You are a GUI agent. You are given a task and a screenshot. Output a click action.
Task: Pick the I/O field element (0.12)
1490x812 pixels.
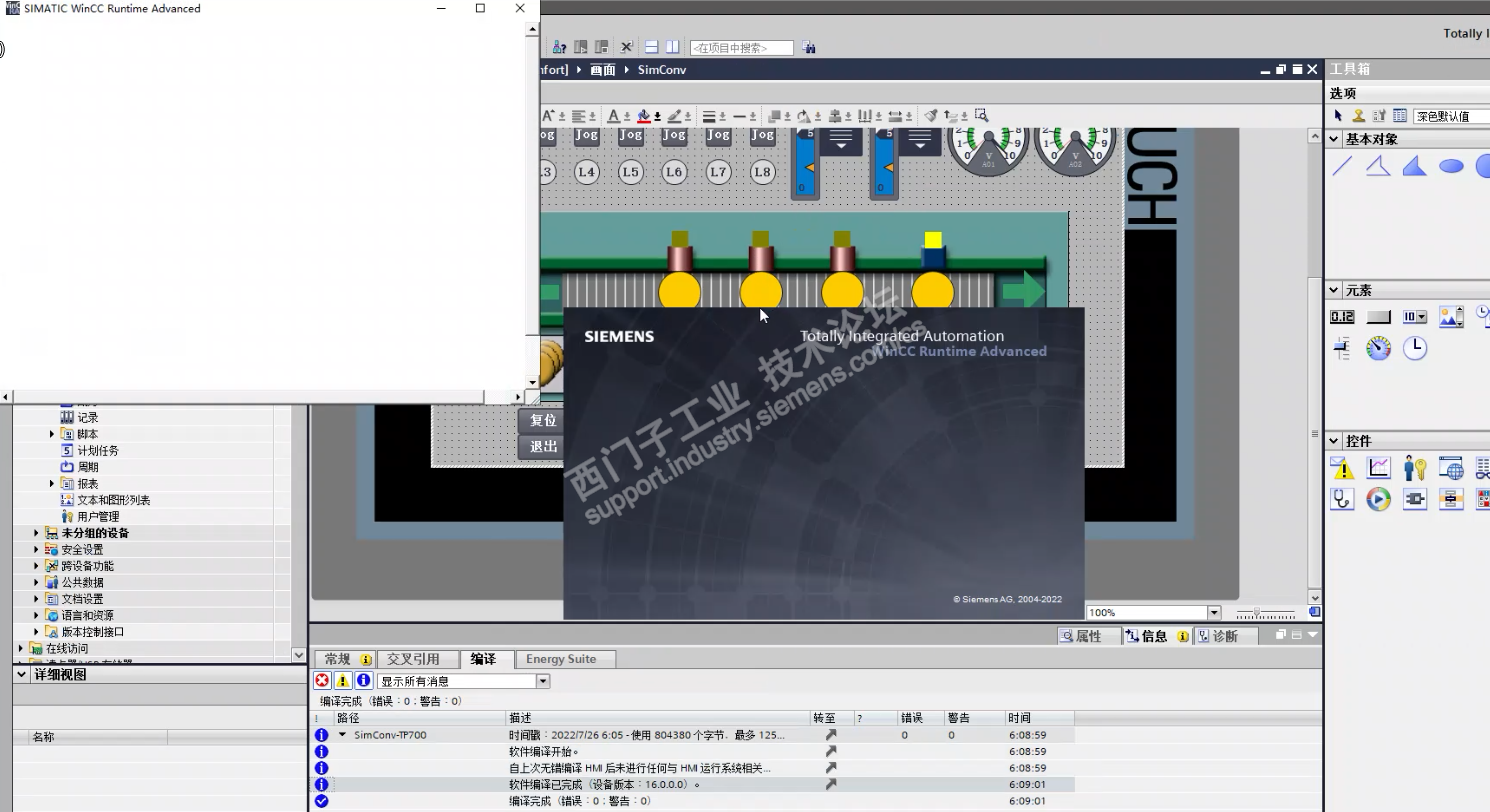coord(1342,317)
